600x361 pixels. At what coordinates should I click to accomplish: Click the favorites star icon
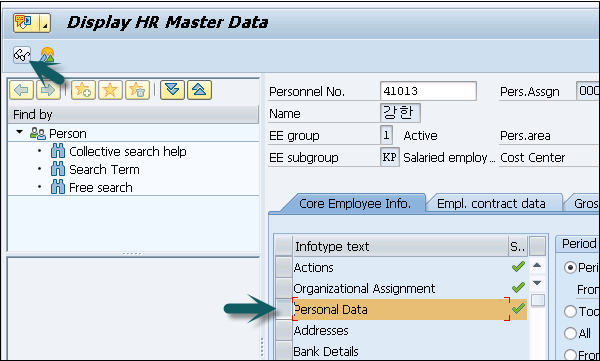(x=110, y=90)
